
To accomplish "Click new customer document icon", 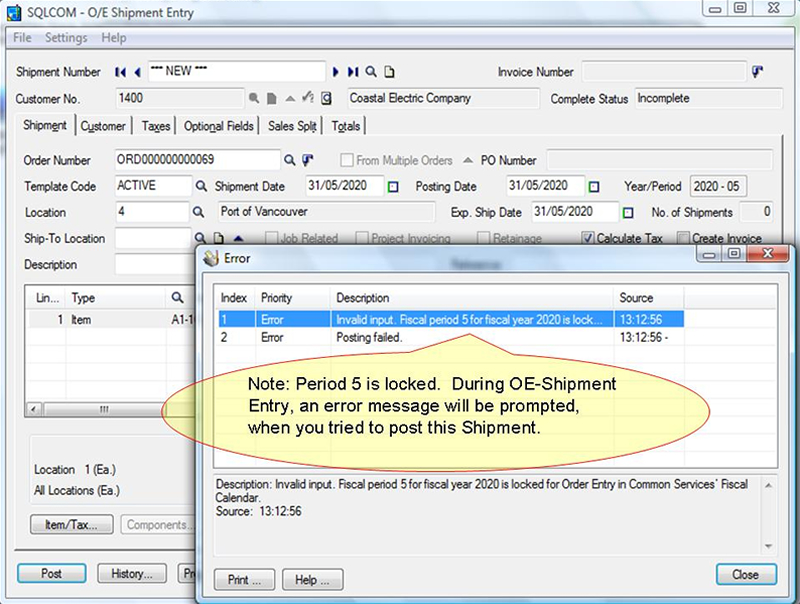I will [x=272, y=98].
